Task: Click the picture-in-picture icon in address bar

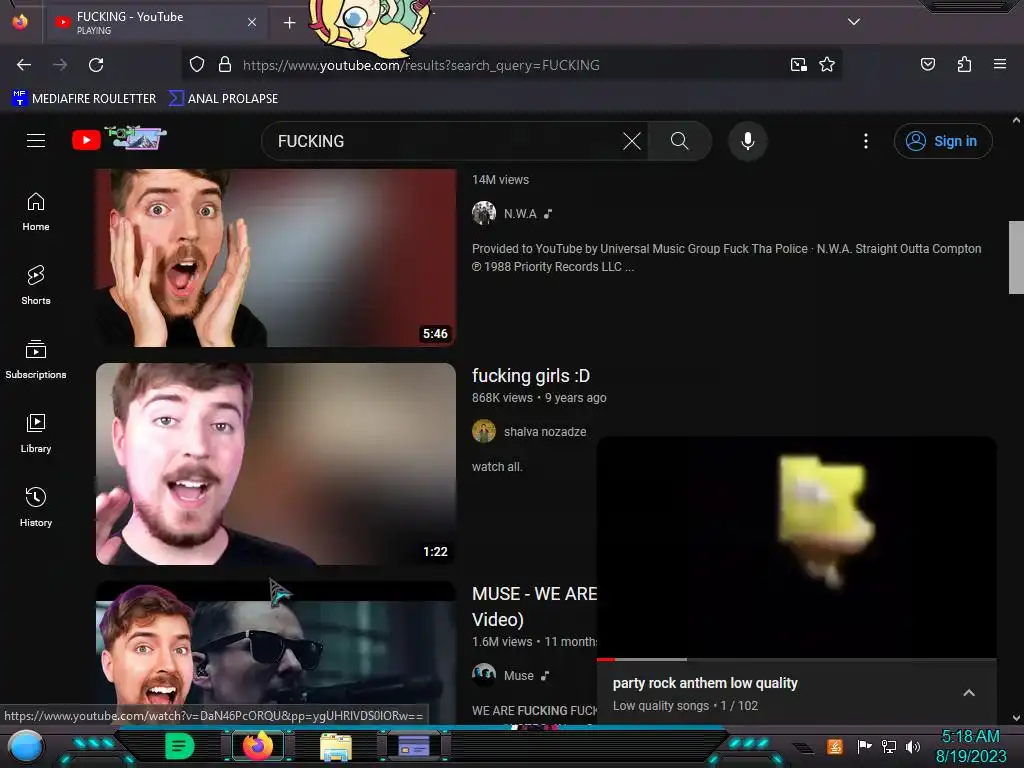Action: pyautogui.click(x=798, y=65)
